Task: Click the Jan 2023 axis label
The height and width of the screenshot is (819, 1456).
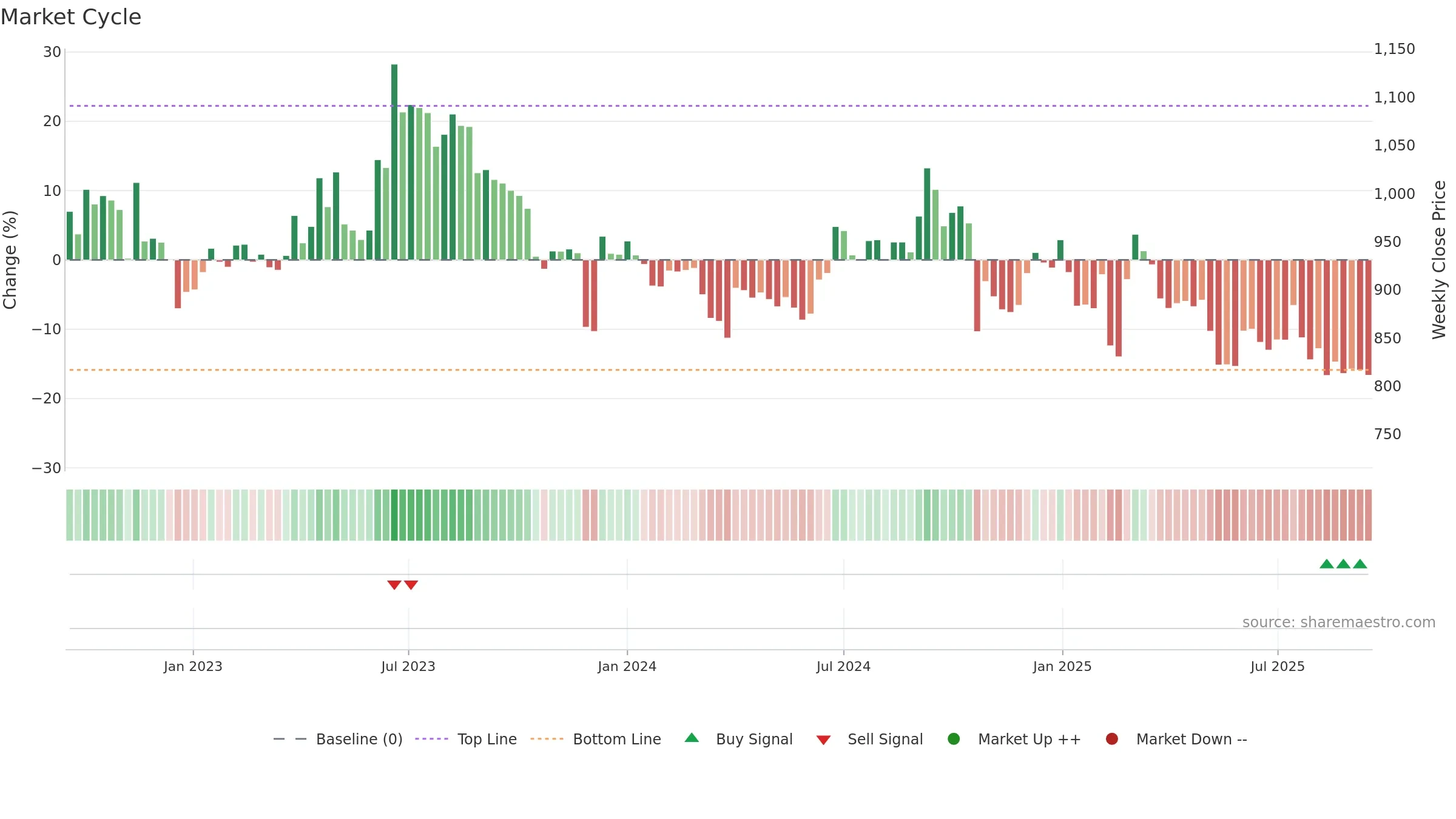Action: click(193, 666)
